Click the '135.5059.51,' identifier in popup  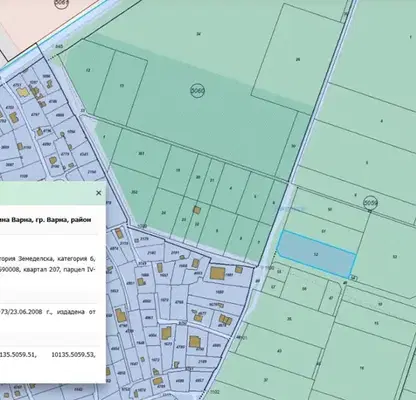18,355
